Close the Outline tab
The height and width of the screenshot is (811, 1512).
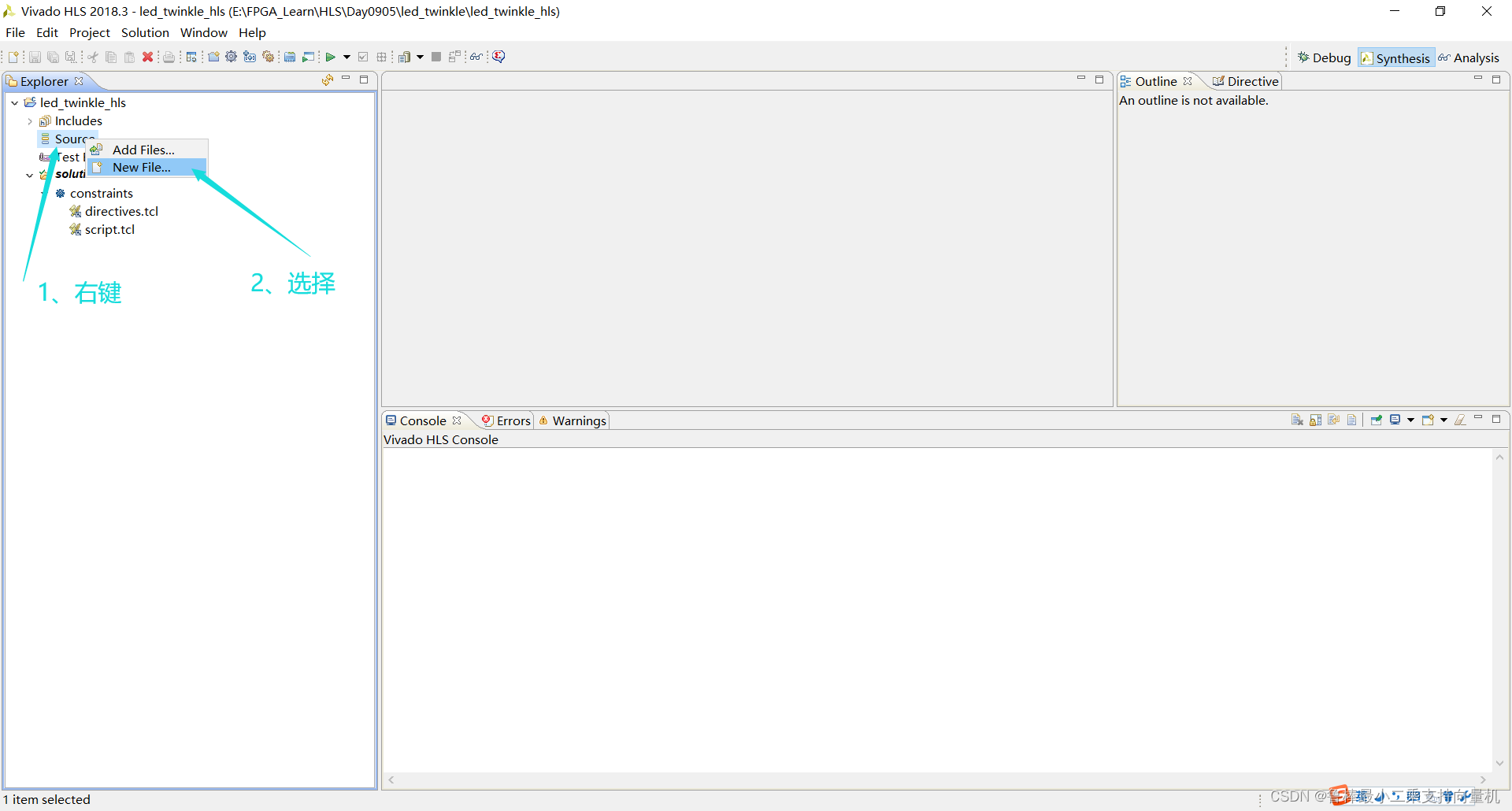point(1188,82)
